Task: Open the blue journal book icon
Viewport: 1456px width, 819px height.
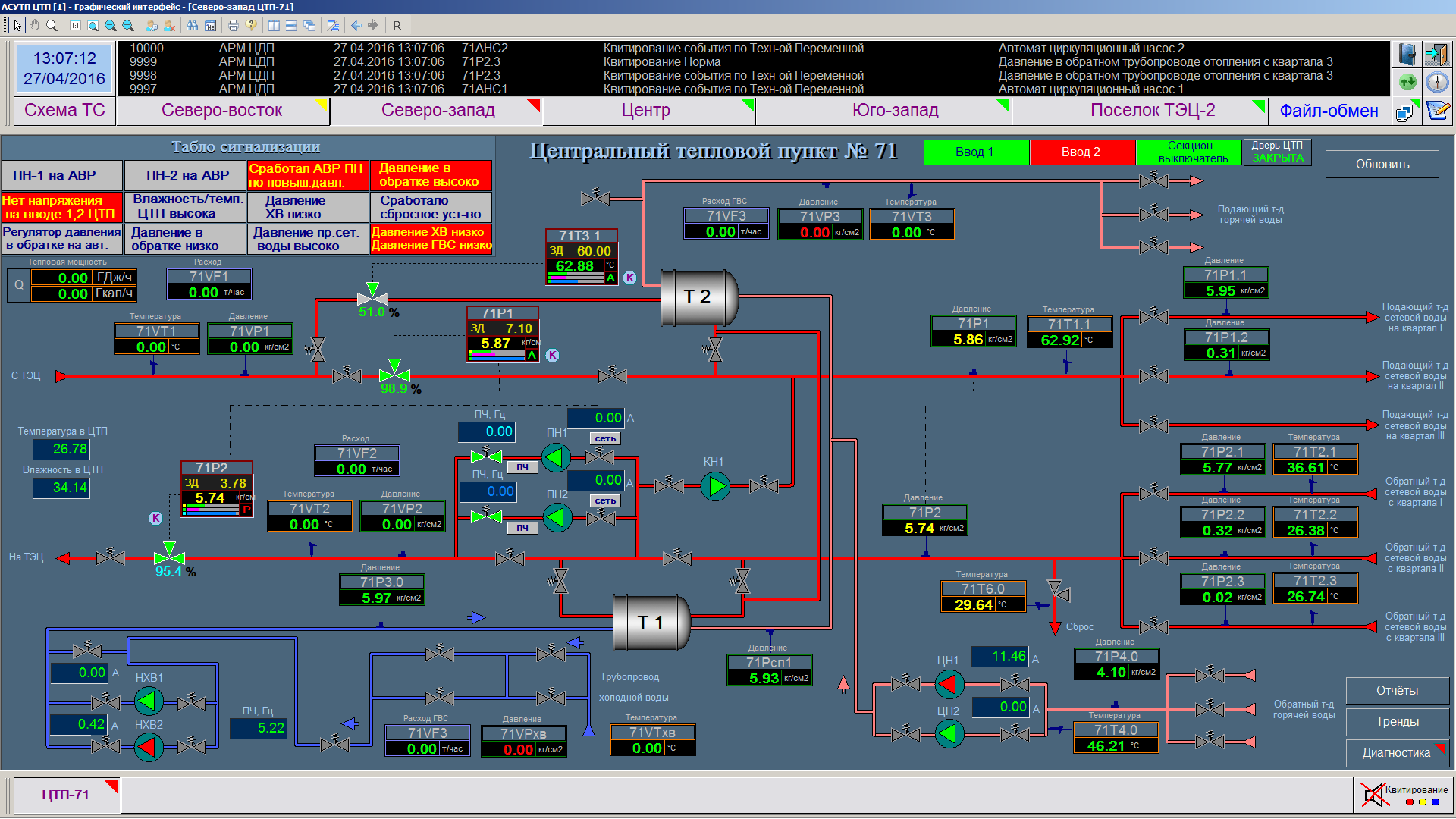Action: (x=1407, y=55)
